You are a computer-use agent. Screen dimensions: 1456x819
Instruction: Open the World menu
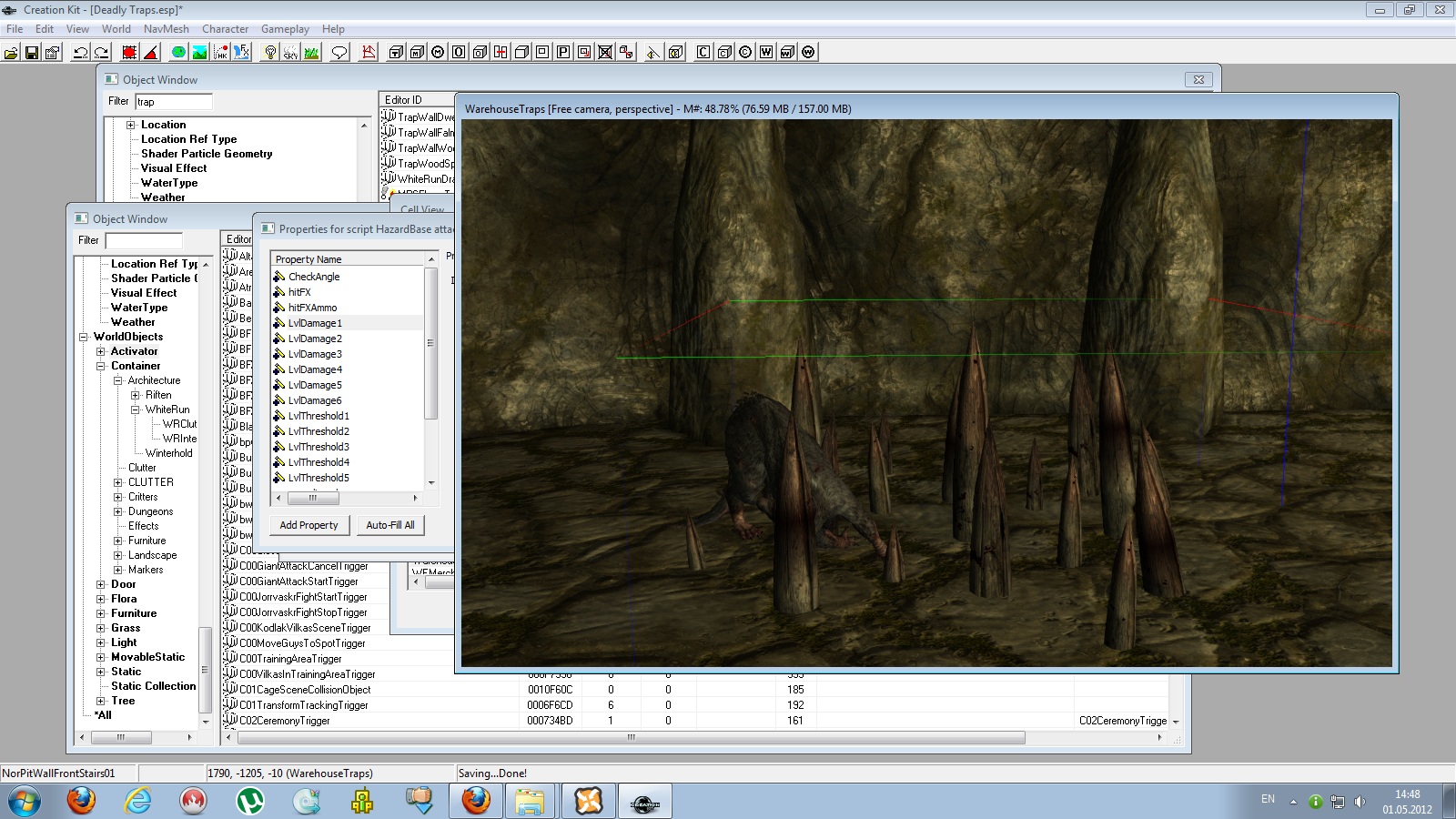(116, 29)
